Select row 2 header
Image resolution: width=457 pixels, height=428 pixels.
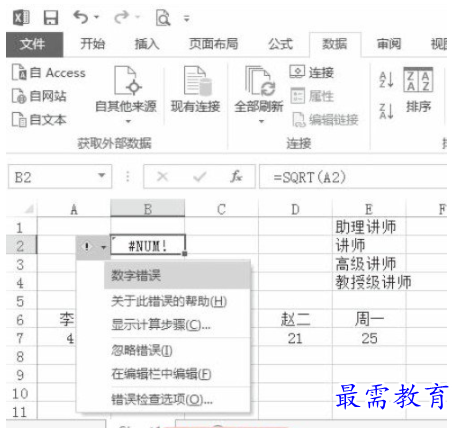(20, 246)
